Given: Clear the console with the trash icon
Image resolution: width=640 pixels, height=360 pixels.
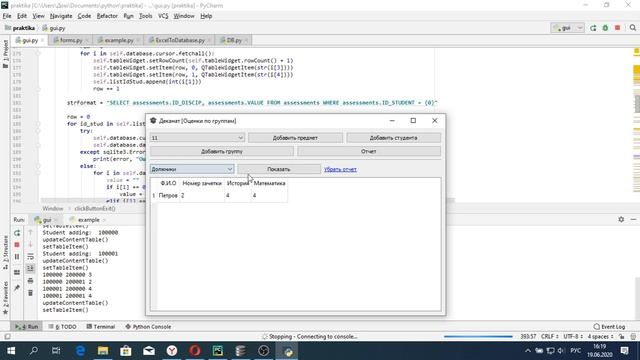Looking at the screenshot, I should [30, 293].
